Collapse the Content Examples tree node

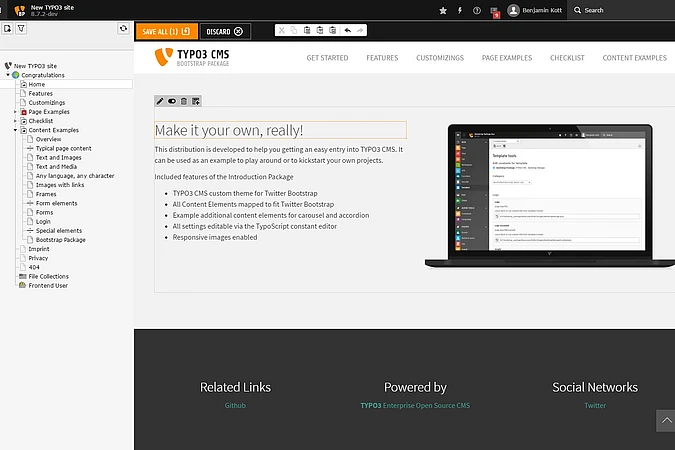coord(15,130)
